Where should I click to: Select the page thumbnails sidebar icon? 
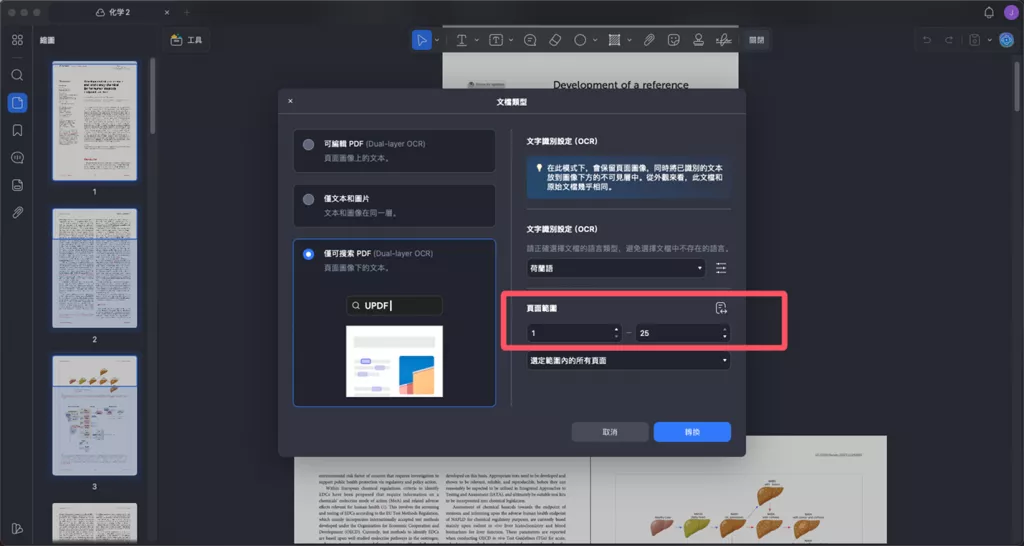coord(18,103)
